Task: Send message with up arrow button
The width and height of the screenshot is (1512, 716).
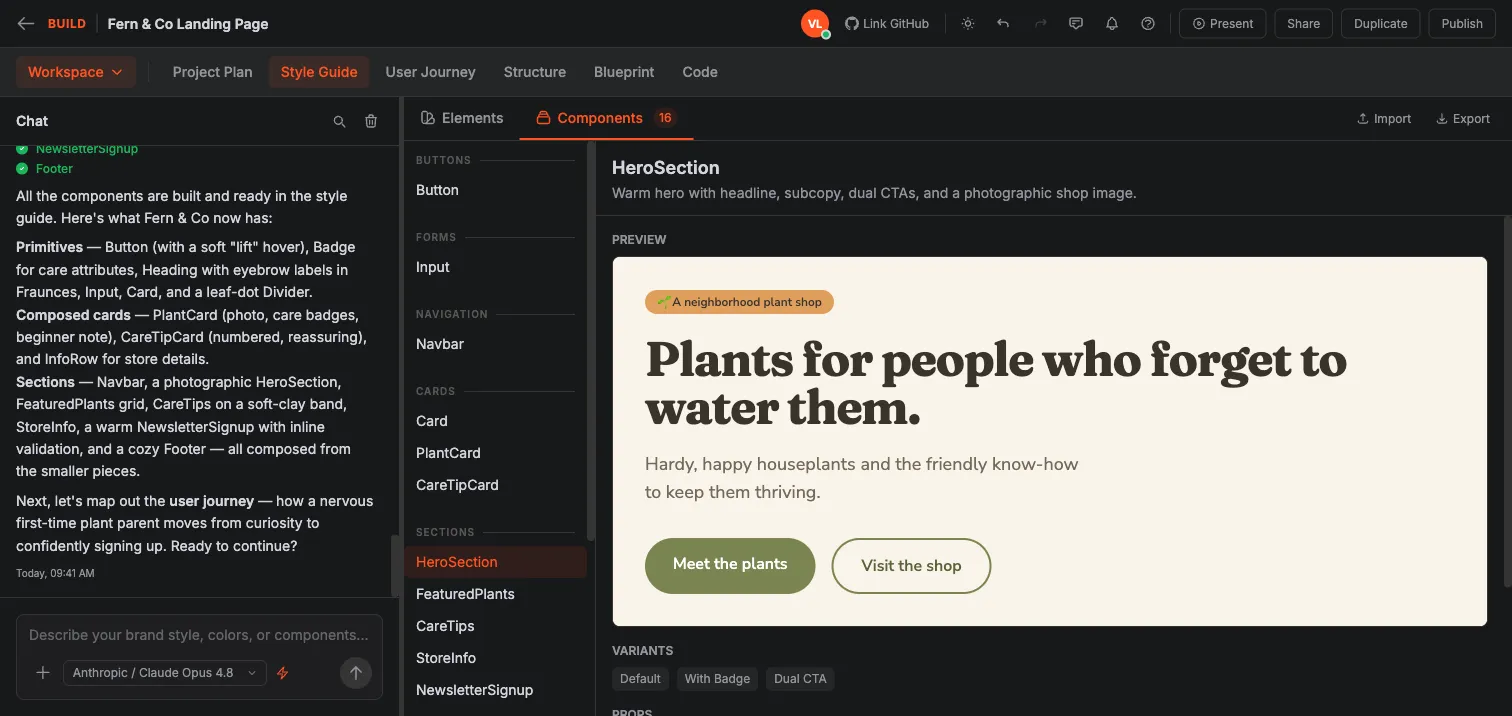Action: pos(356,673)
